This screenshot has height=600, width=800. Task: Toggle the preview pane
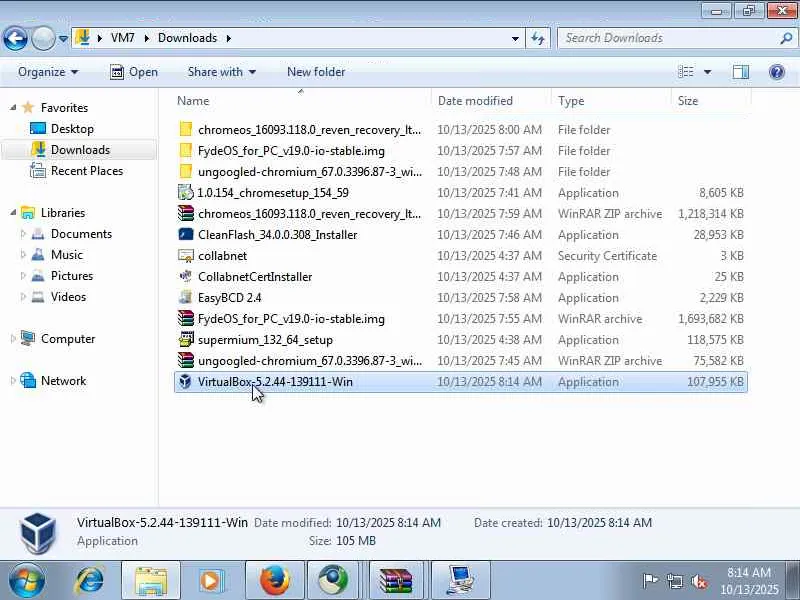coord(741,72)
